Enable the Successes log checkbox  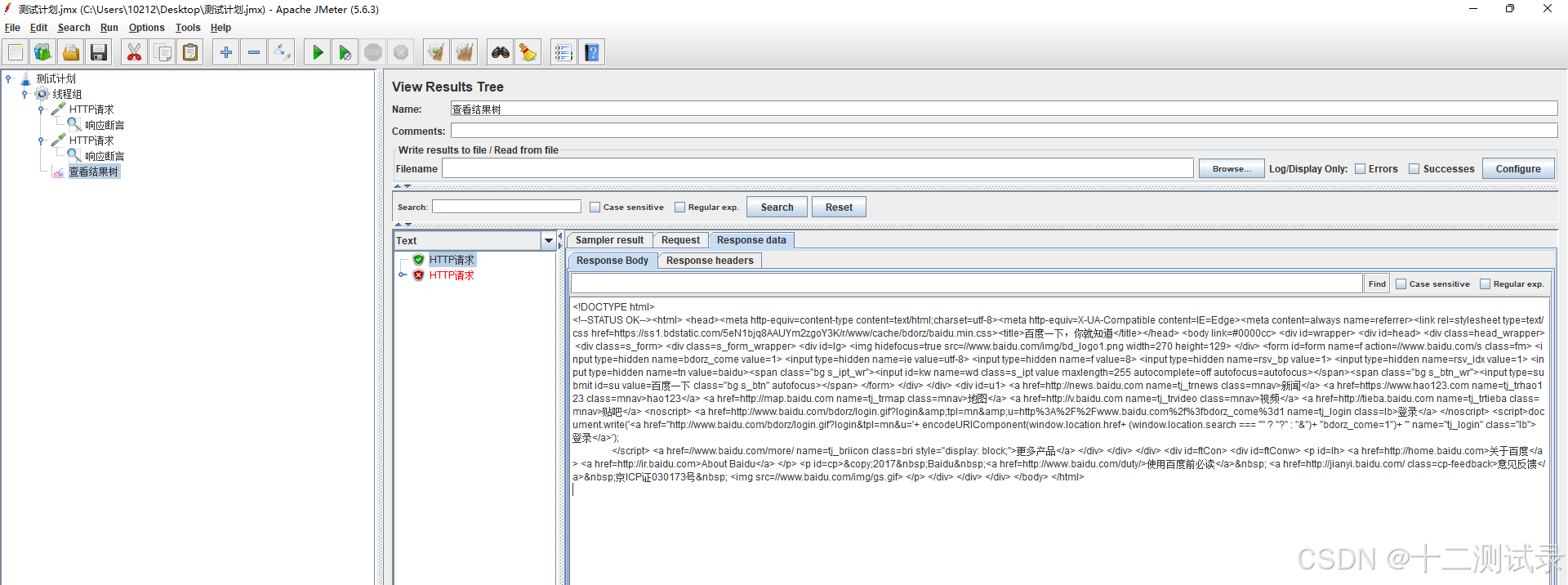pyautogui.click(x=1414, y=169)
